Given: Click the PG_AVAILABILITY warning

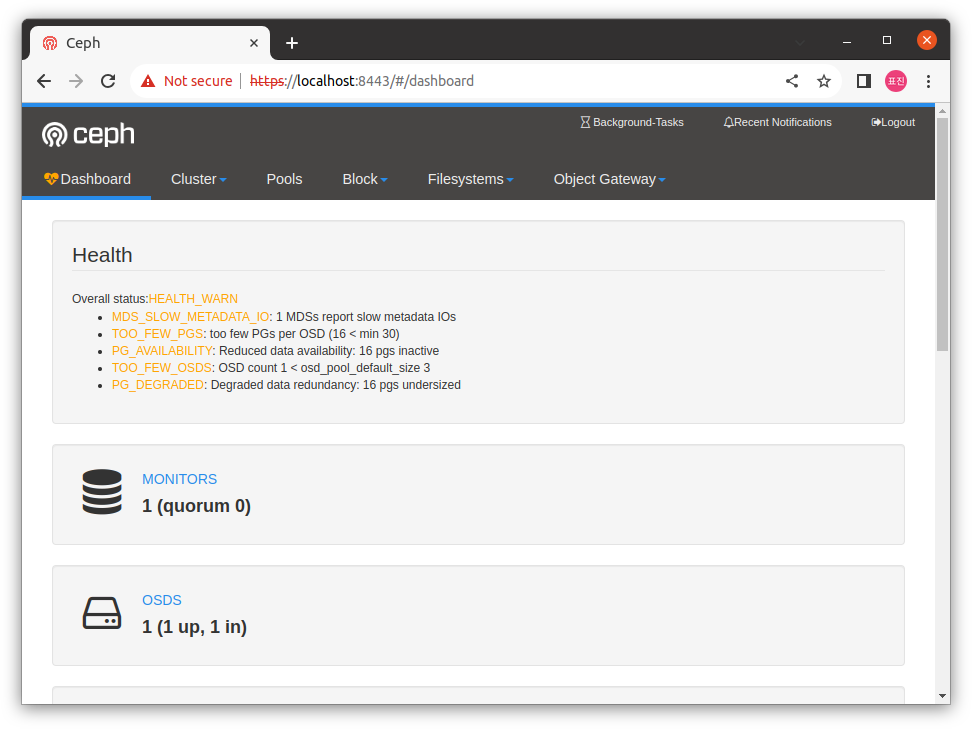Looking at the screenshot, I should (162, 351).
